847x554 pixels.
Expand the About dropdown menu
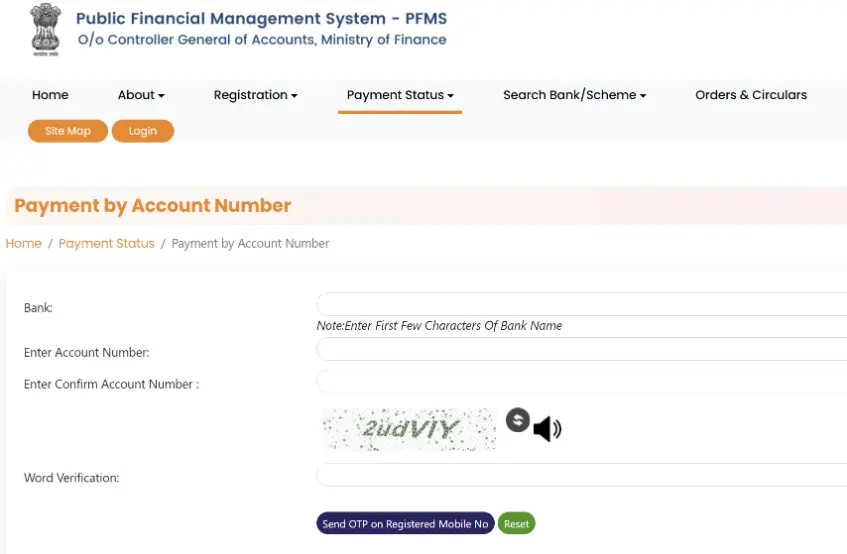point(141,95)
